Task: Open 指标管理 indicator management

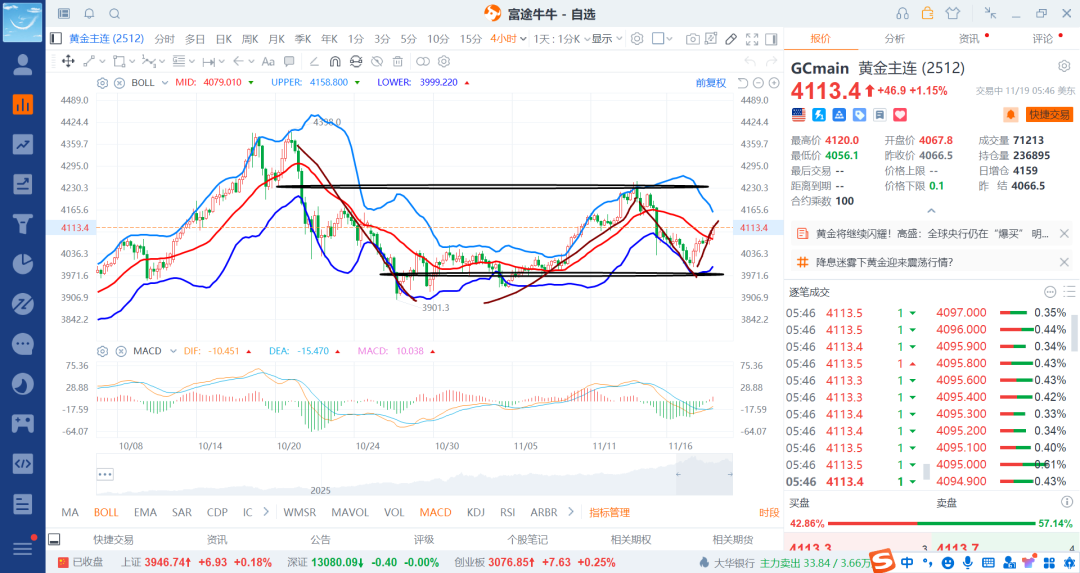Action: click(610, 512)
